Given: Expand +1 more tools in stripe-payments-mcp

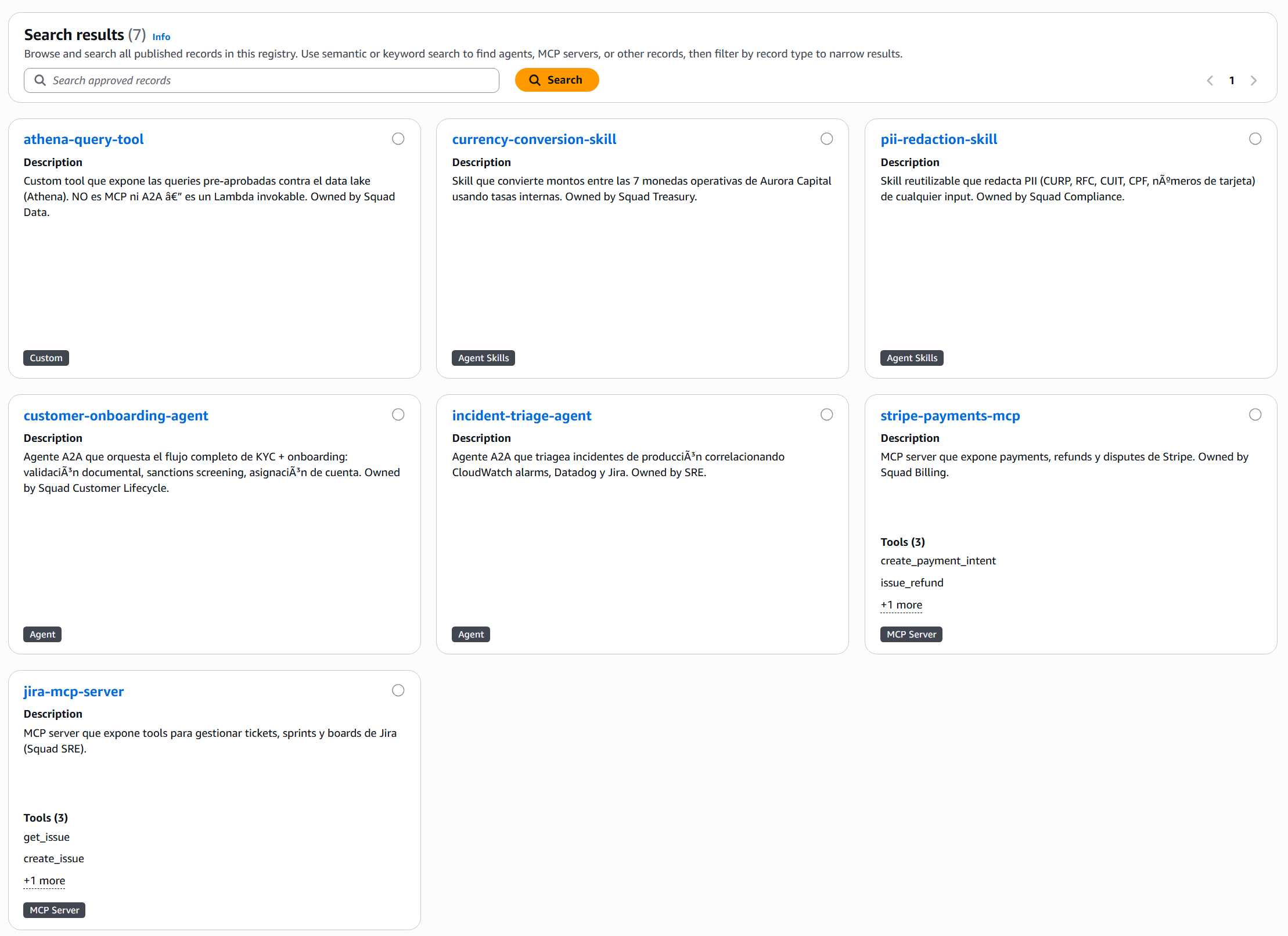Looking at the screenshot, I should click(901, 605).
